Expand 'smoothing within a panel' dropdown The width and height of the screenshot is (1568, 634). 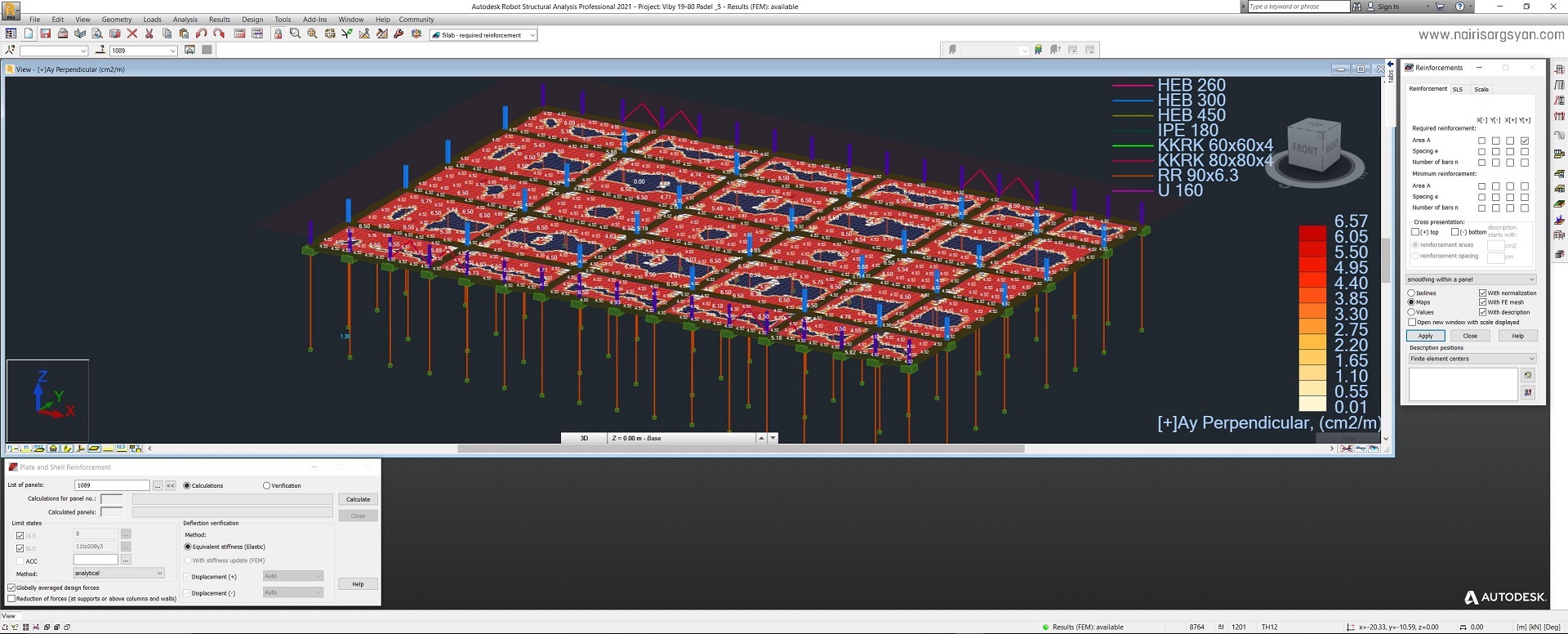(1530, 279)
